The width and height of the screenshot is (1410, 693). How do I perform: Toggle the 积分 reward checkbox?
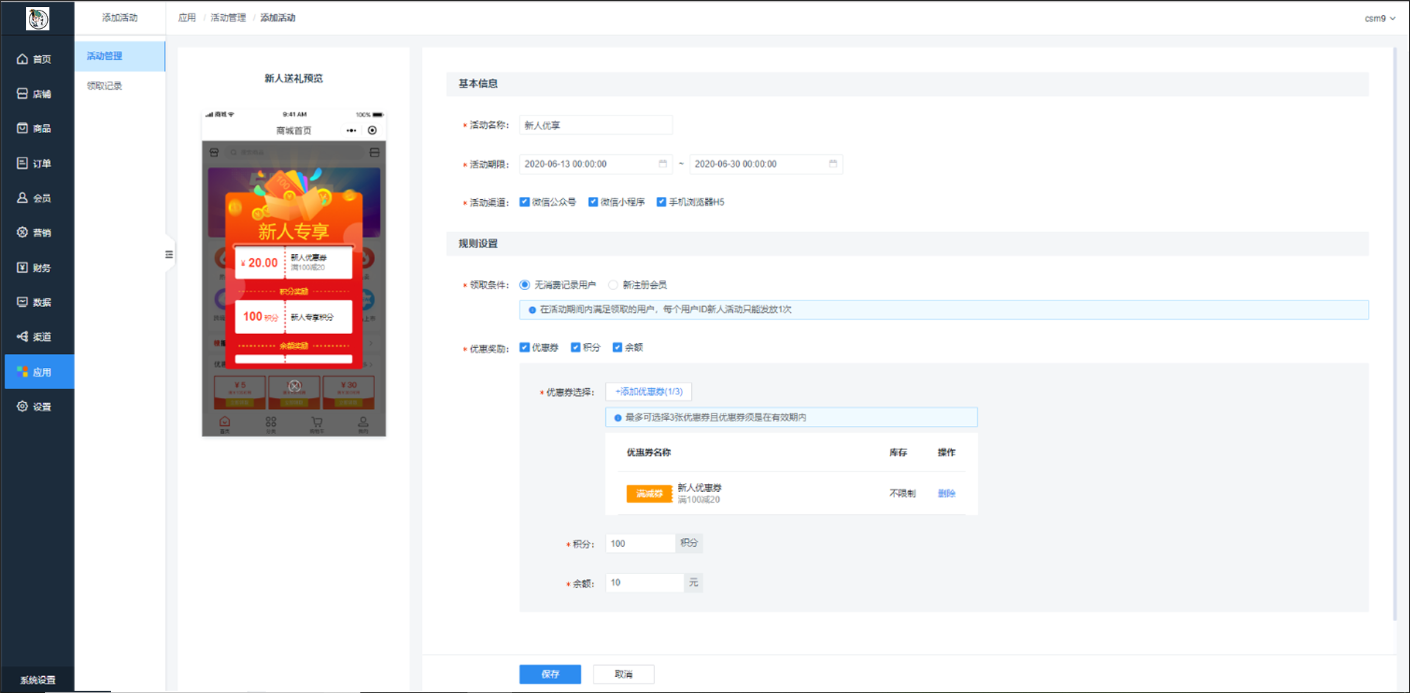click(575, 348)
